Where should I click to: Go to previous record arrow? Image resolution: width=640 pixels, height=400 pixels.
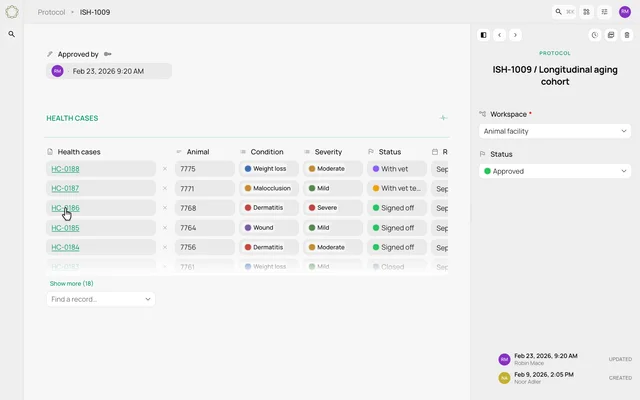[x=500, y=35]
